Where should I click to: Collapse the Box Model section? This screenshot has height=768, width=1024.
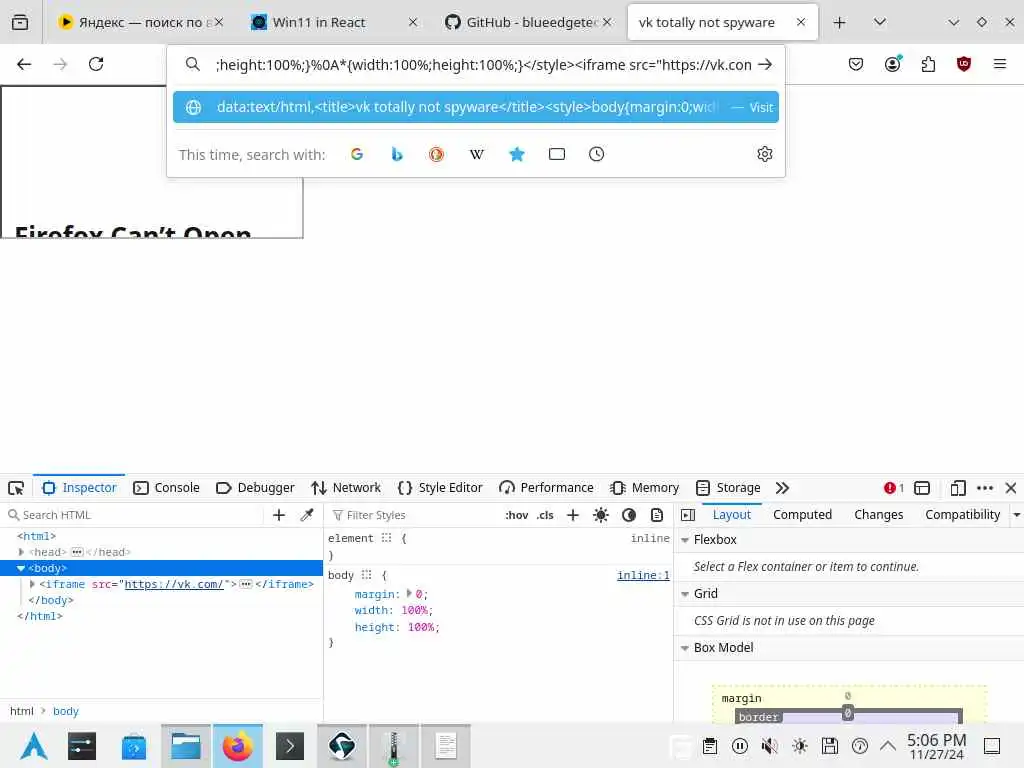pos(685,648)
